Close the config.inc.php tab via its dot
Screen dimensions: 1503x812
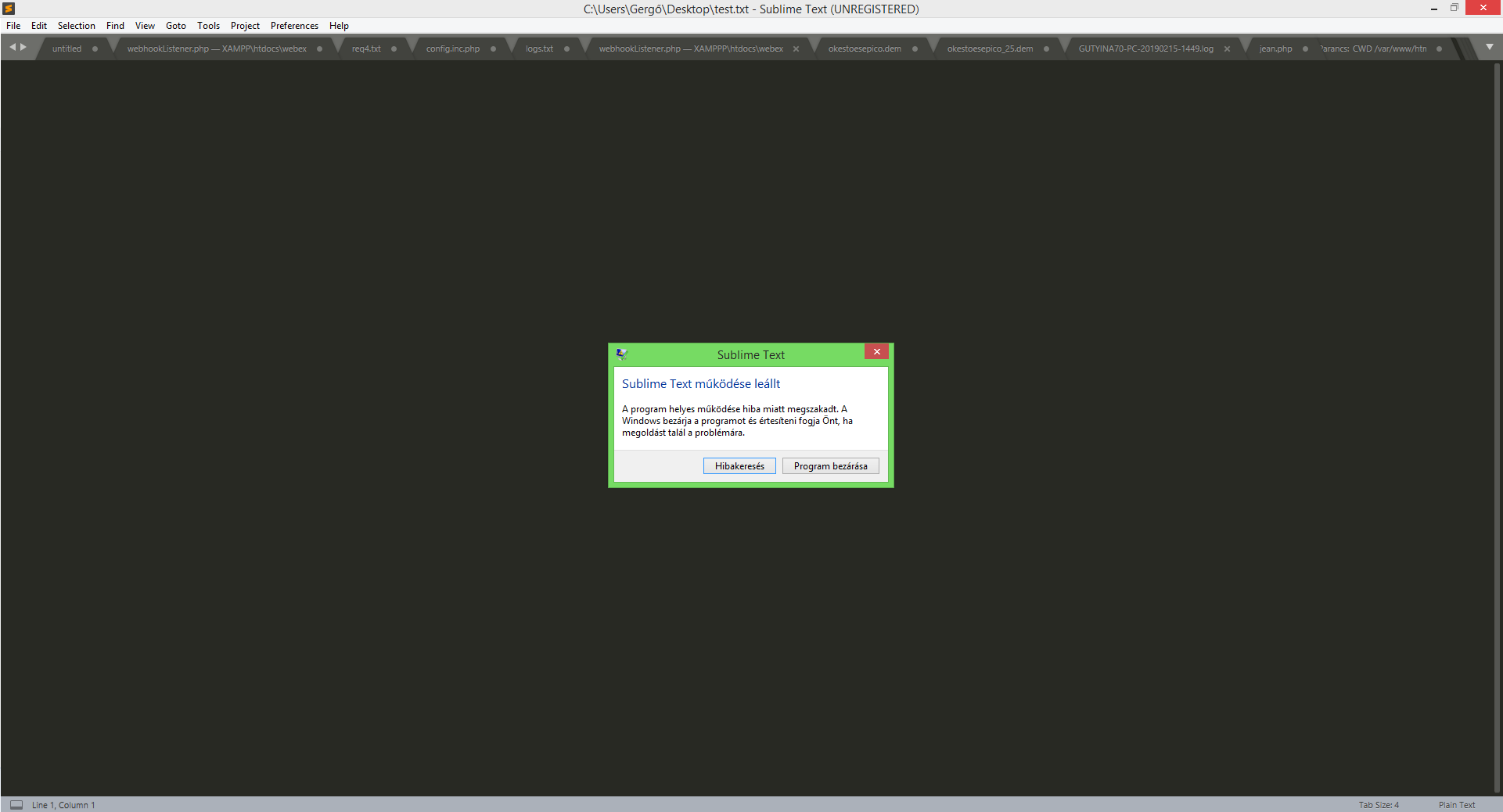493,49
